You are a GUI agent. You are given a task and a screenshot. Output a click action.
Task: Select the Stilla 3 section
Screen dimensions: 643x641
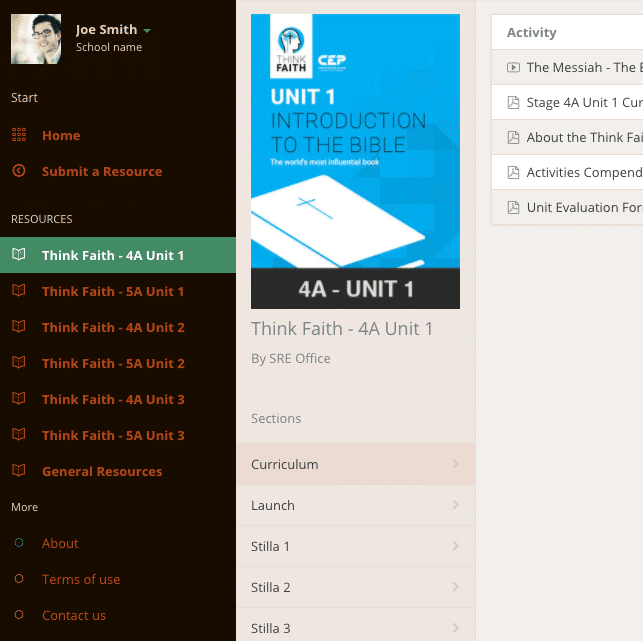pyautogui.click(x=356, y=625)
